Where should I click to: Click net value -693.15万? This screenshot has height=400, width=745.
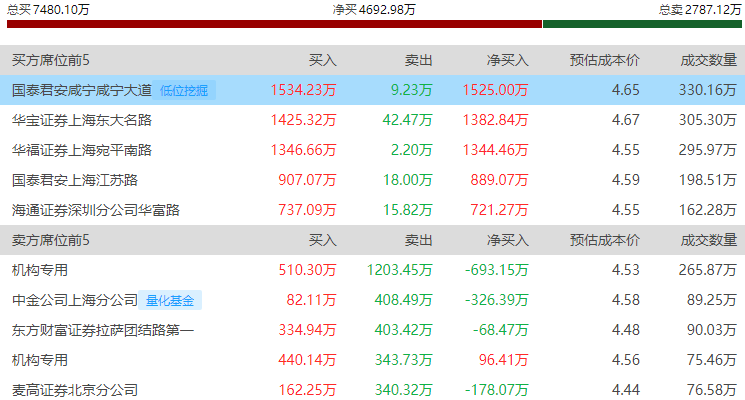coord(497,270)
